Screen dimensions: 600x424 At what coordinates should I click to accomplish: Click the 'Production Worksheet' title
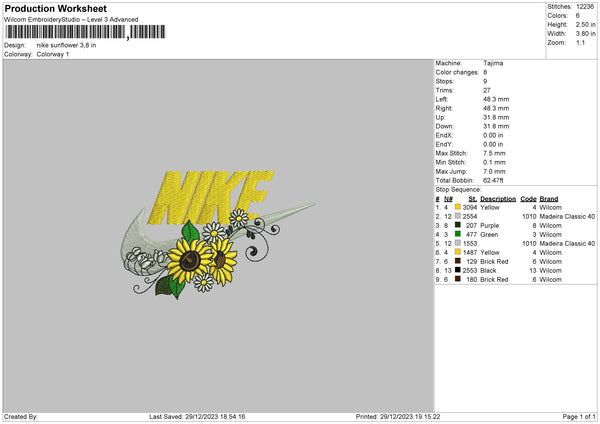pos(55,8)
